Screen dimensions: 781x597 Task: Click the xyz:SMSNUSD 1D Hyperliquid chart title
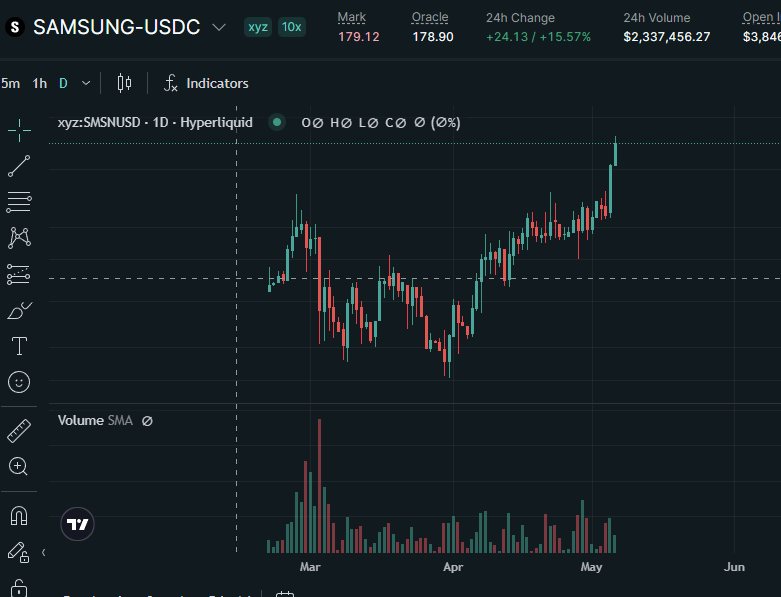click(x=155, y=122)
